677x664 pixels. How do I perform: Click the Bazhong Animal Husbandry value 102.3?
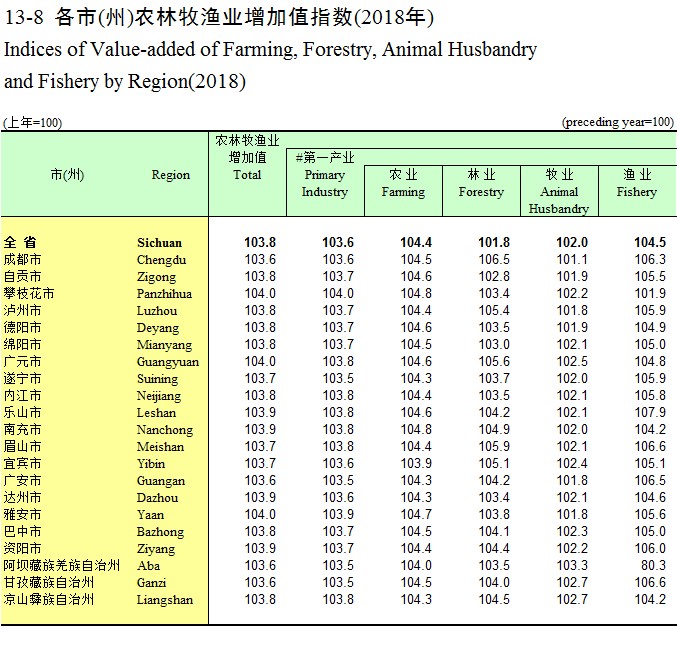tap(572, 531)
